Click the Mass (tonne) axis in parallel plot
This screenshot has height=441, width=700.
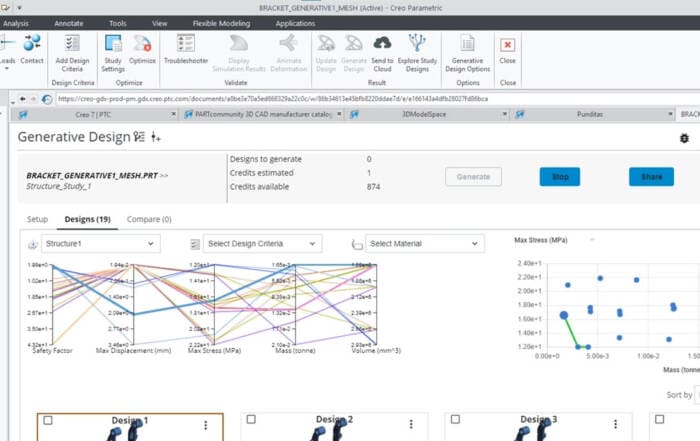(x=295, y=305)
